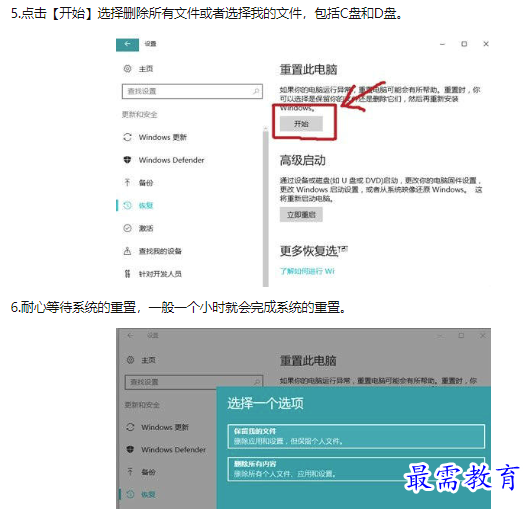Select 恢复 in the upper sidebar
Screen dimensions: 528x509
coord(146,205)
